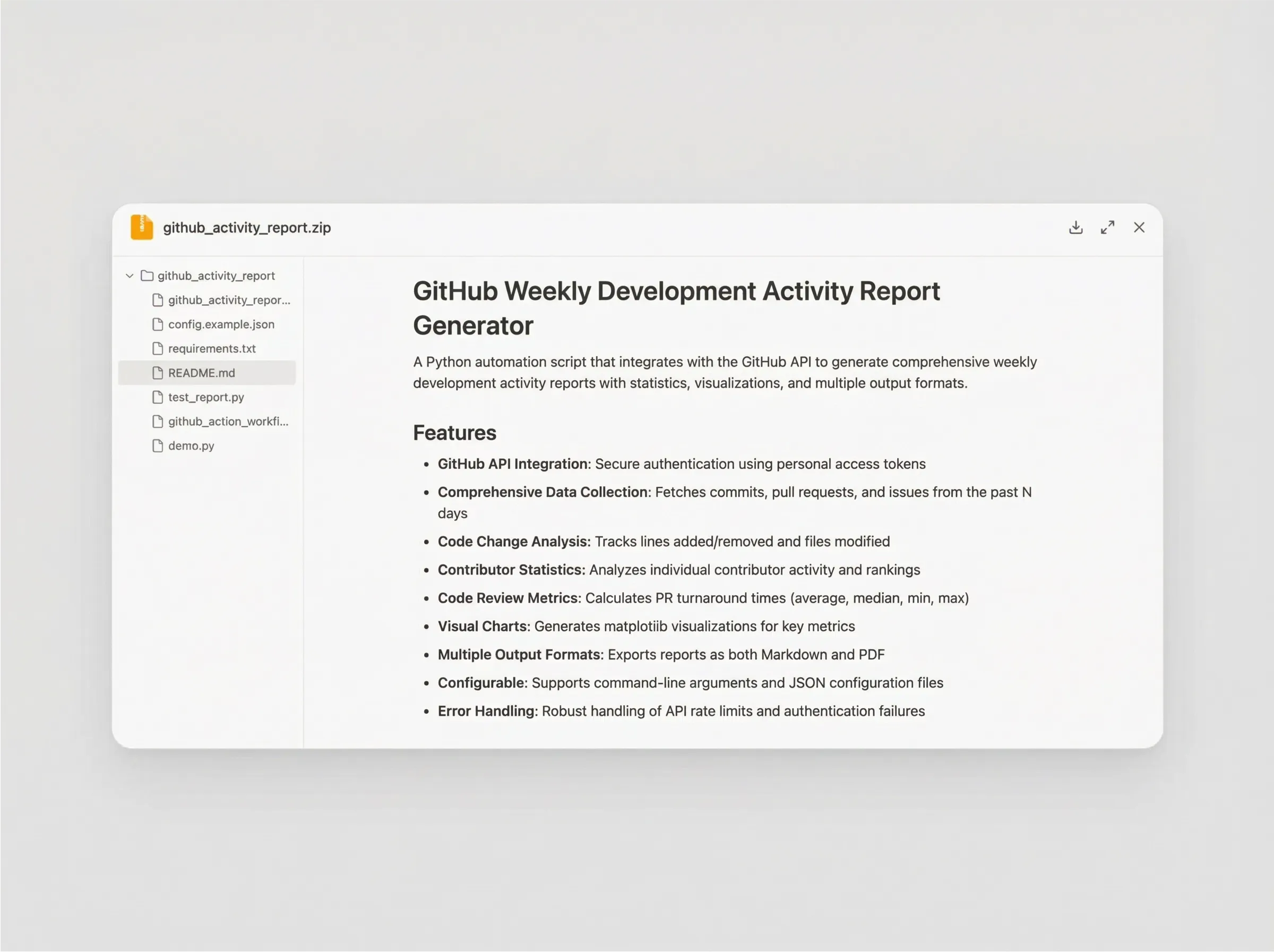Click the github_activity_report.zip title text
1274x952 pixels.
246,227
